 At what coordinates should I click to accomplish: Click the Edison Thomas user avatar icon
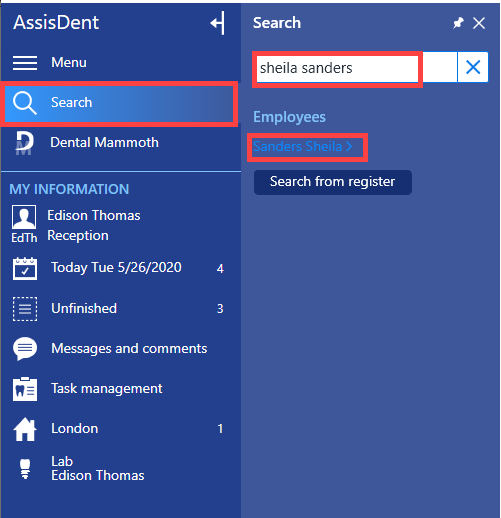24,217
